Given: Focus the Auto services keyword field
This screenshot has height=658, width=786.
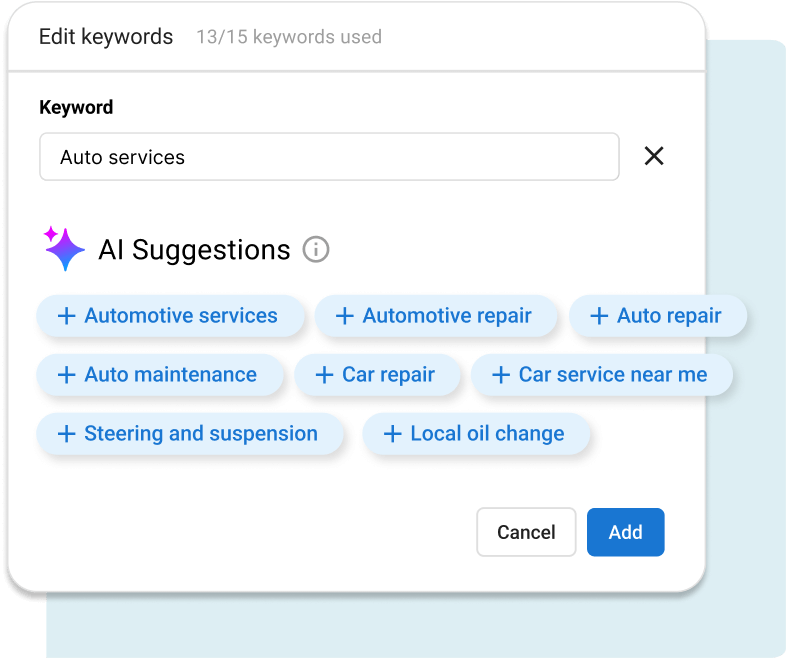Looking at the screenshot, I should (x=329, y=157).
